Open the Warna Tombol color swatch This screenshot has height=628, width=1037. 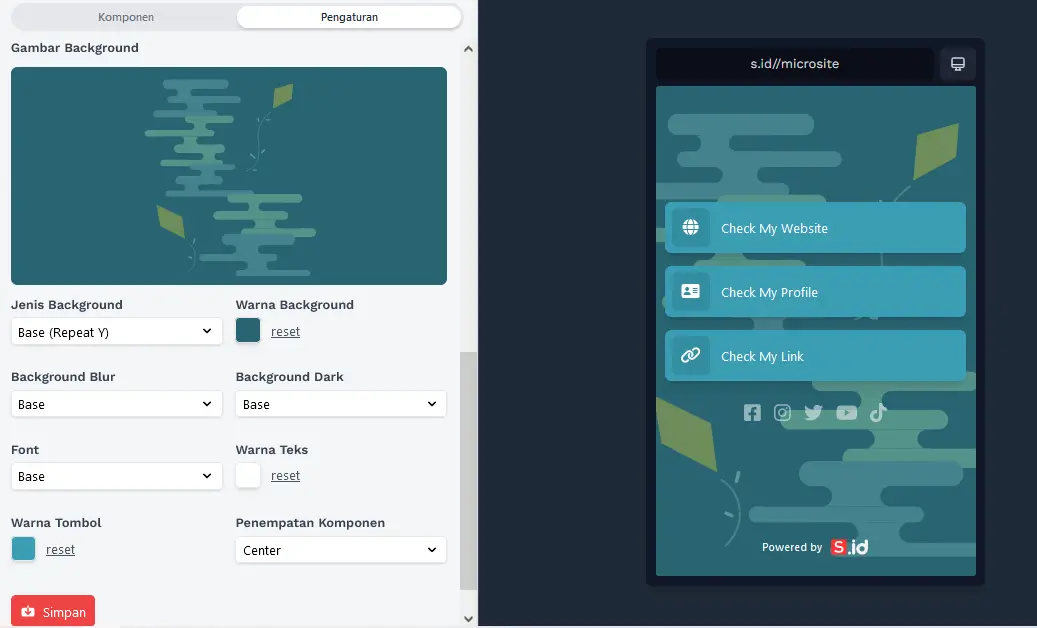(x=23, y=548)
